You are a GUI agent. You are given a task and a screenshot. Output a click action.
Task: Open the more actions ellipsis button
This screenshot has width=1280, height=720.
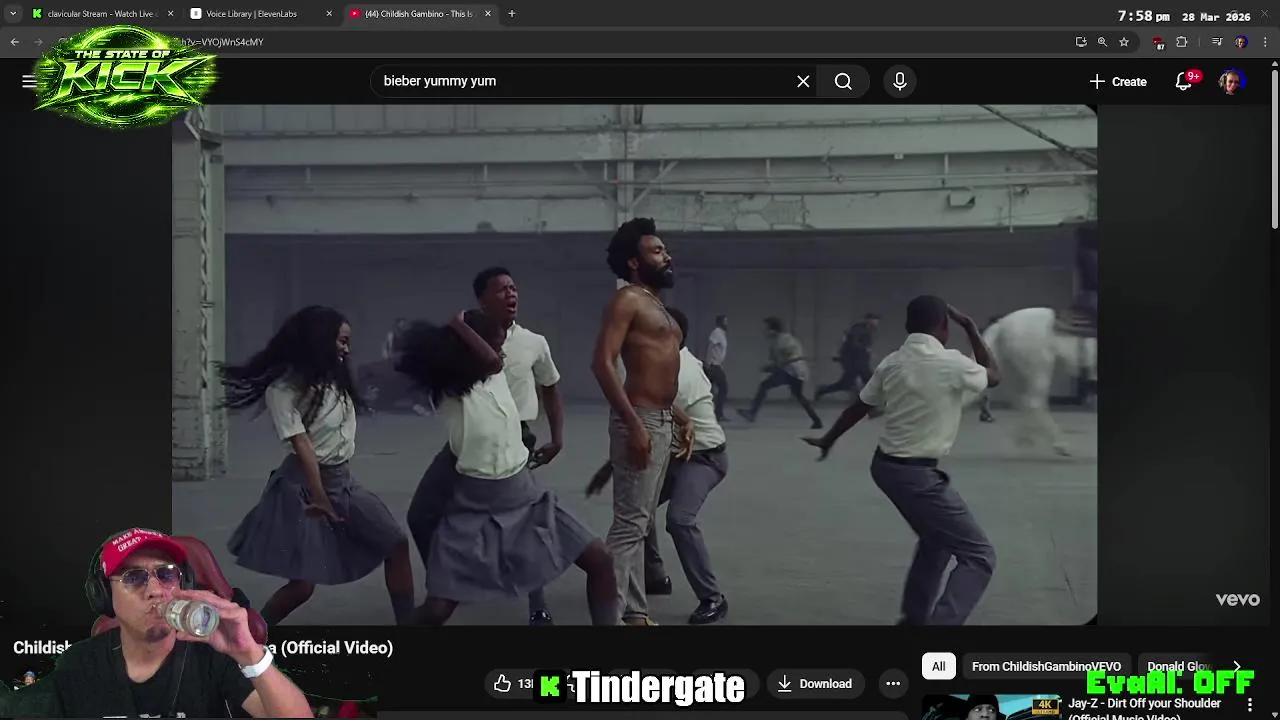coord(893,684)
